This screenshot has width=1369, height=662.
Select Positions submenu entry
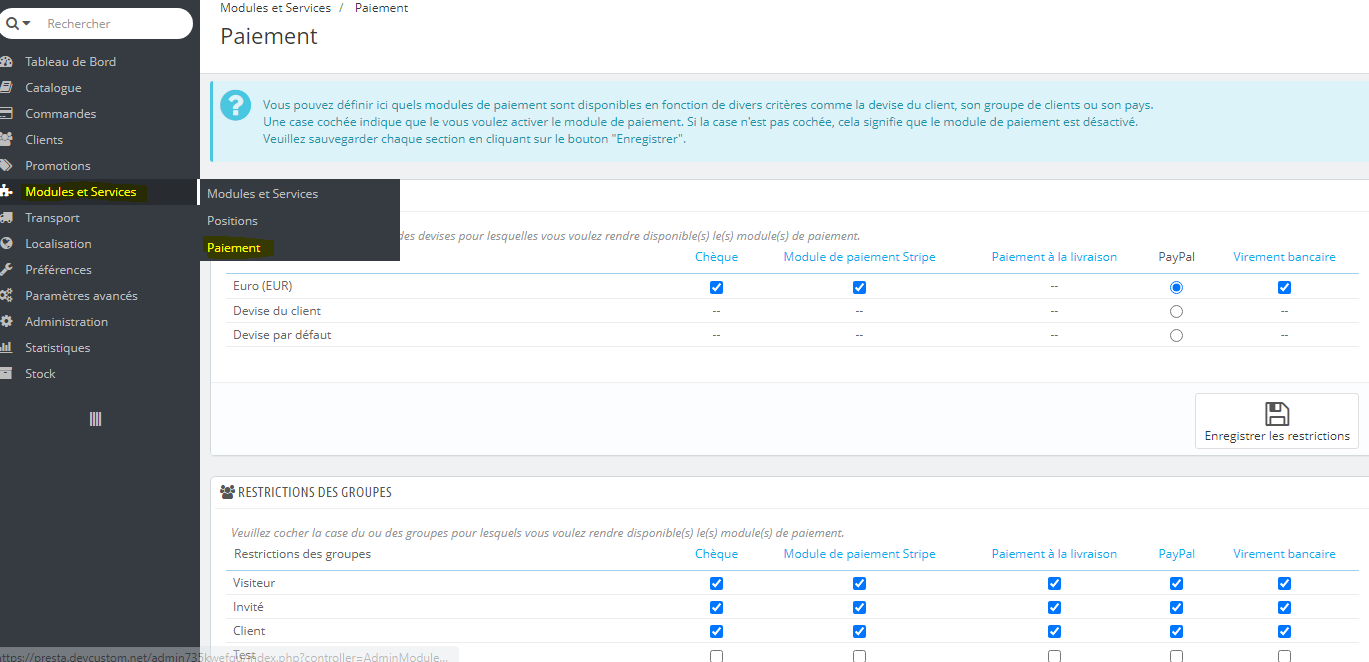[x=232, y=220]
